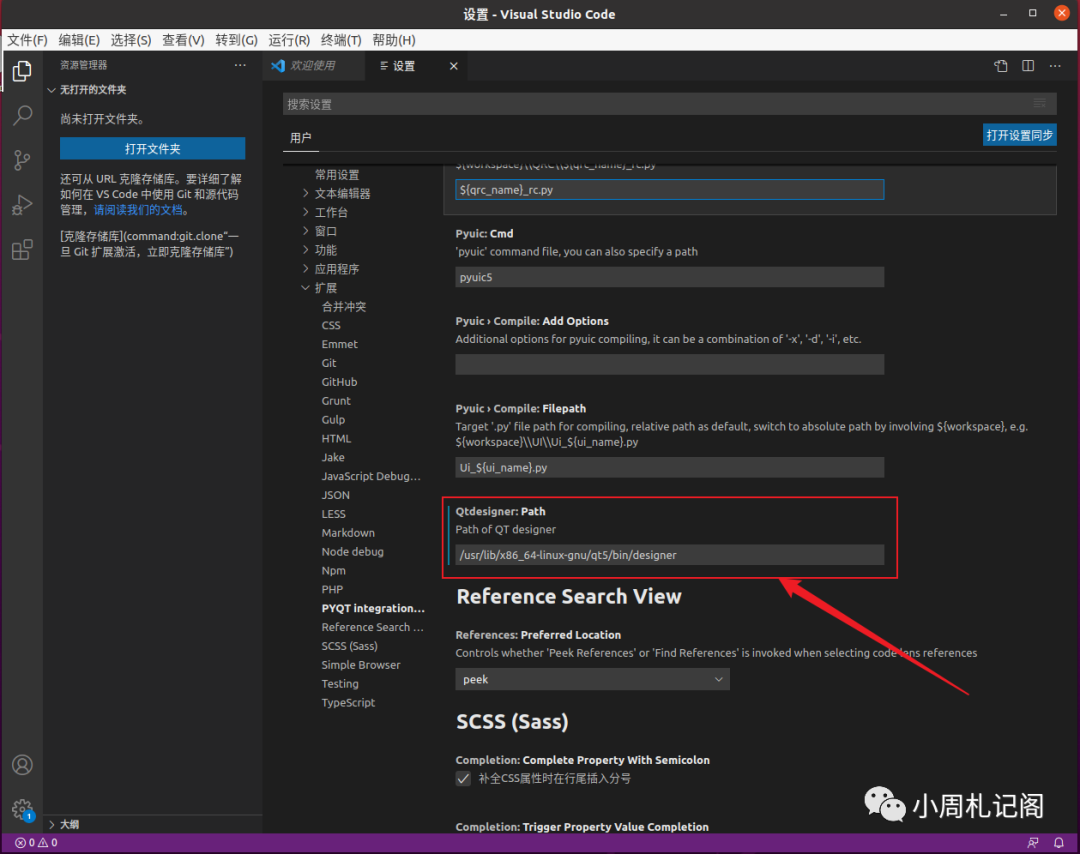This screenshot has height=854, width=1080.
Task: Close the 设置 tab
Action: coord(453,66)
